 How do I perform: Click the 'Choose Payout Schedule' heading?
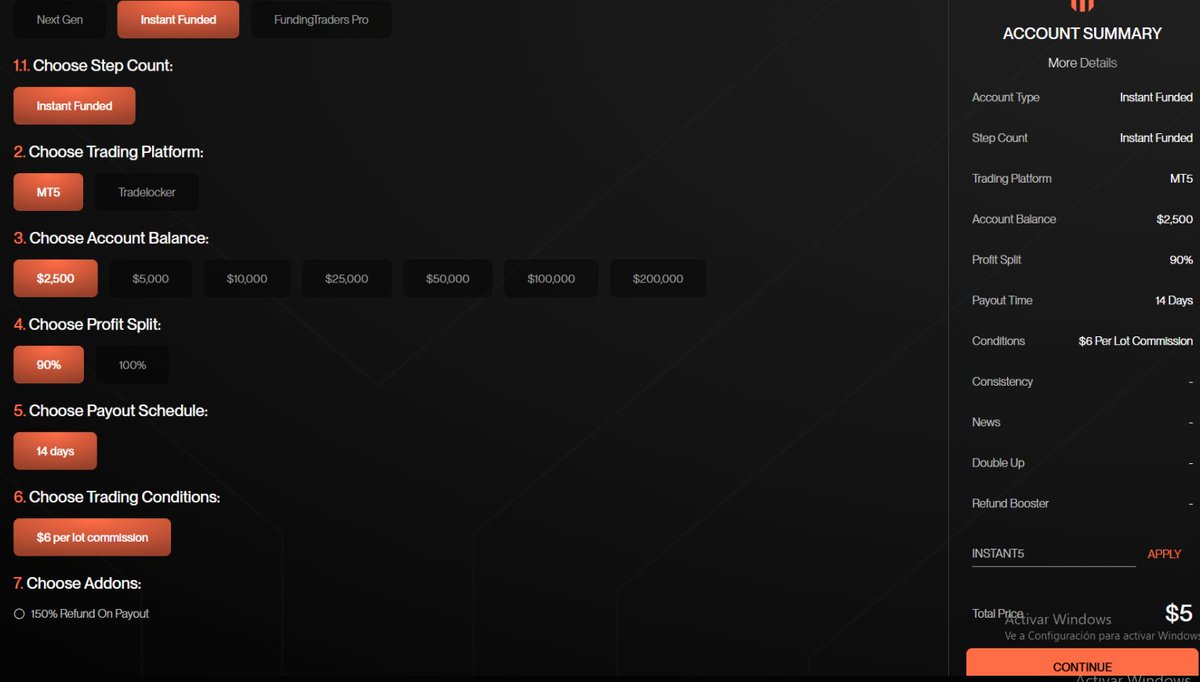(x=111, y=411)
